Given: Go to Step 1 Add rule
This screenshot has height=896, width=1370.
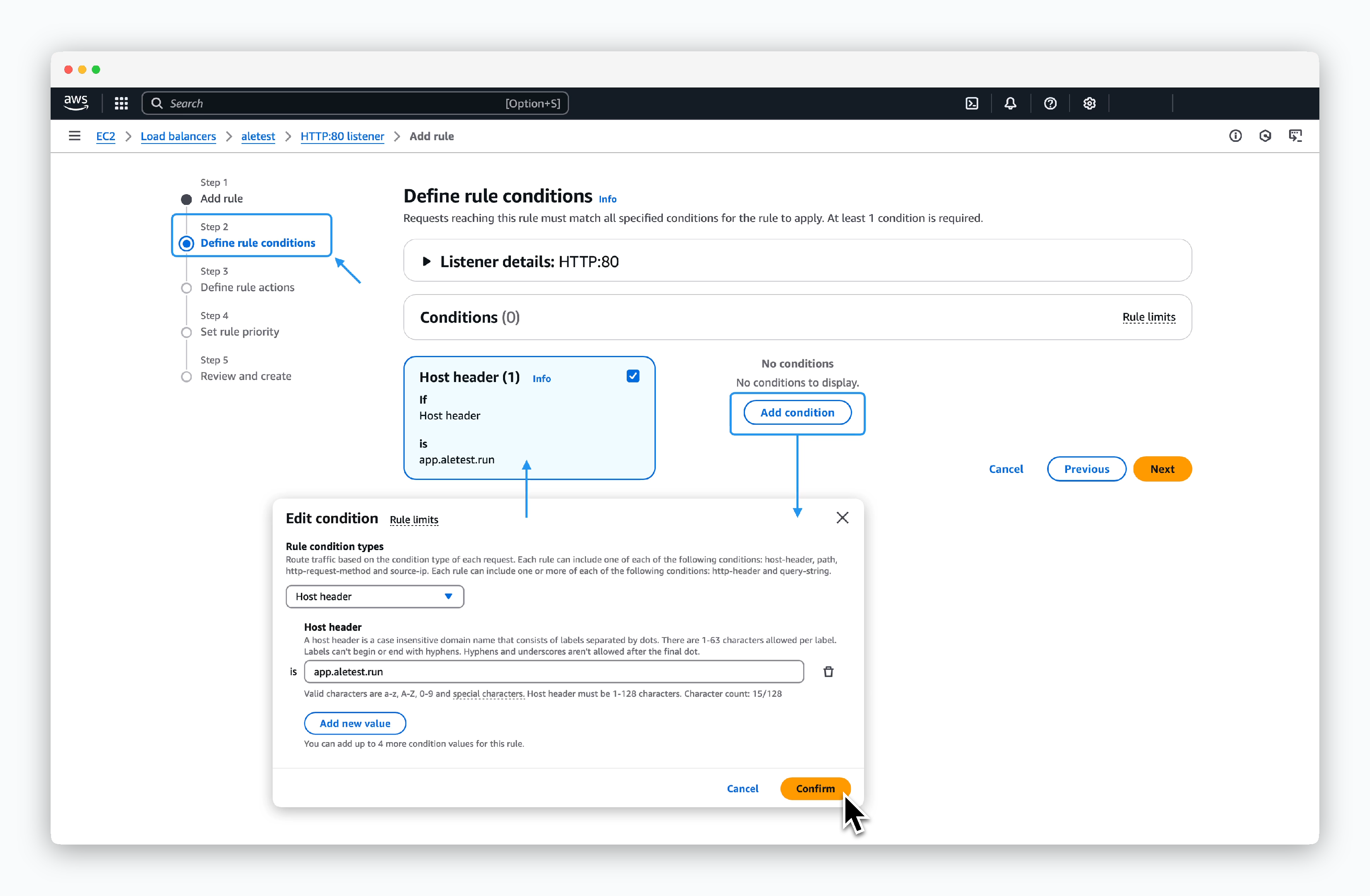Looking at the screenshot, I should coord(222,199).
